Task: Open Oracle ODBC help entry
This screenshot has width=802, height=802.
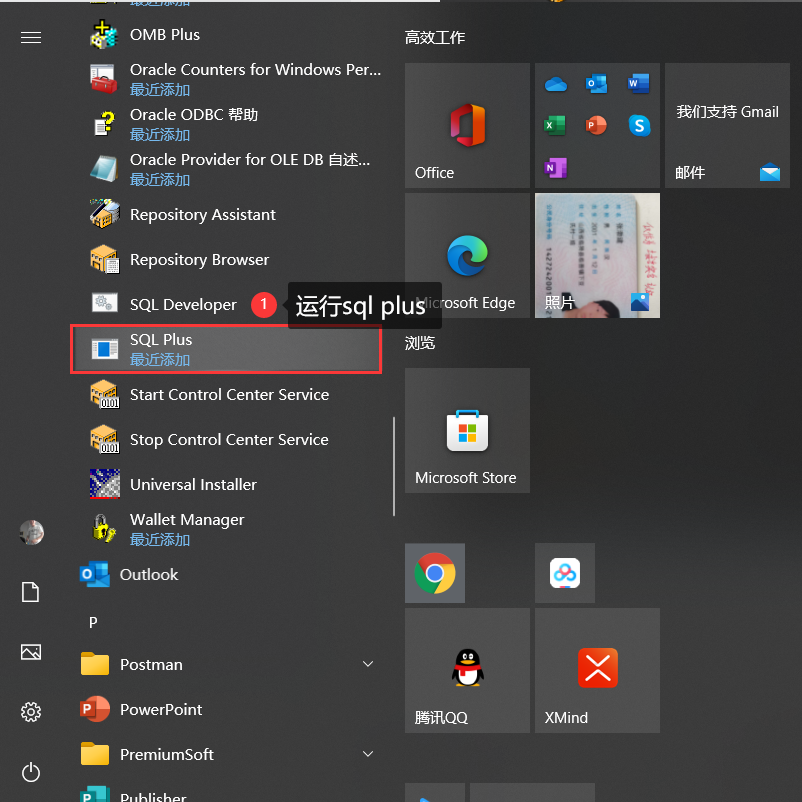Action: [x=230, y=124]
